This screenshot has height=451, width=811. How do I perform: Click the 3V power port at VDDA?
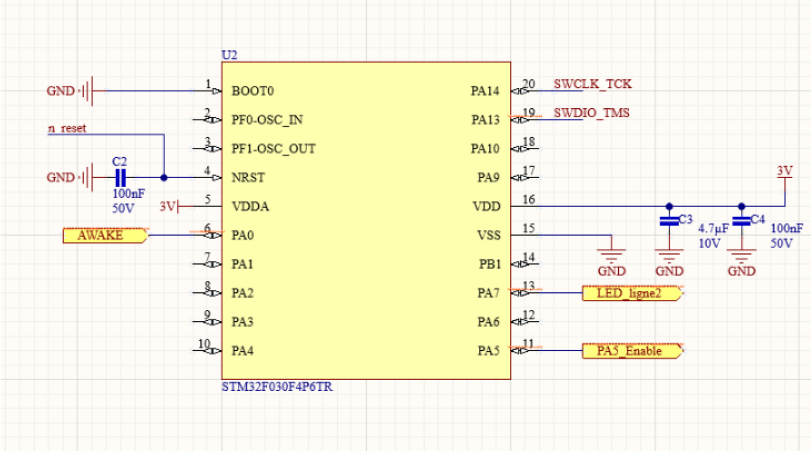[168, 207]
